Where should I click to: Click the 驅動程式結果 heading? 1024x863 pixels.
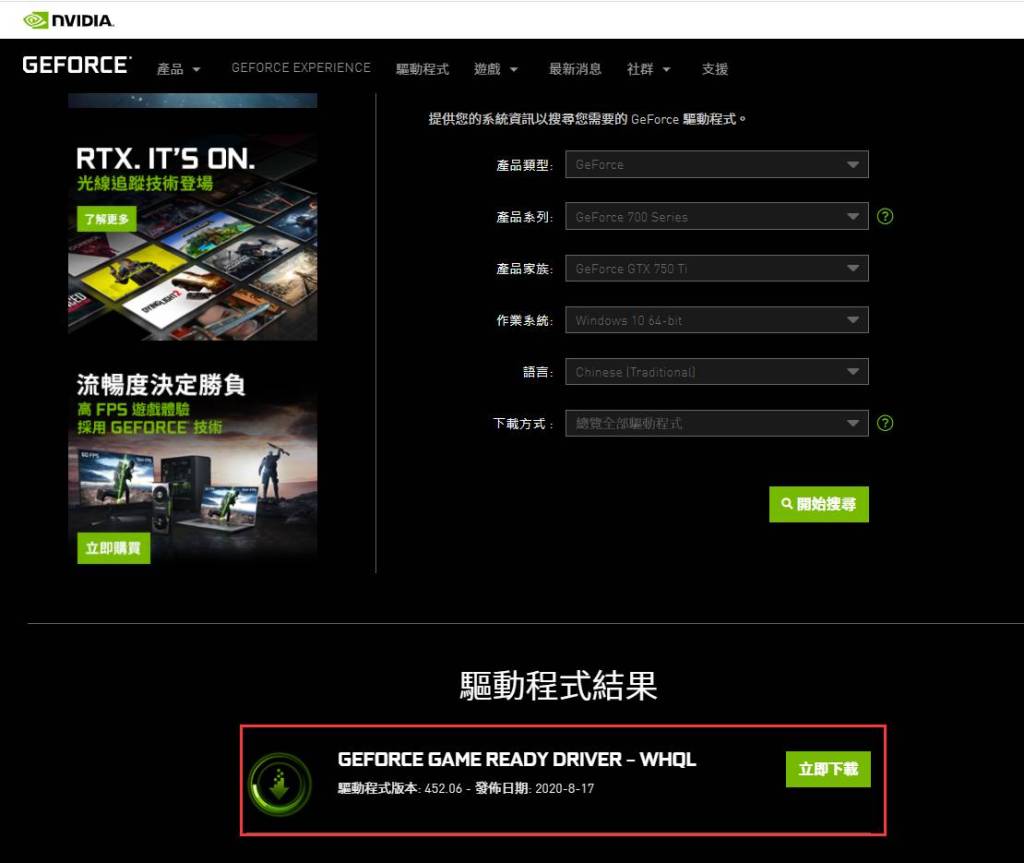558,686
